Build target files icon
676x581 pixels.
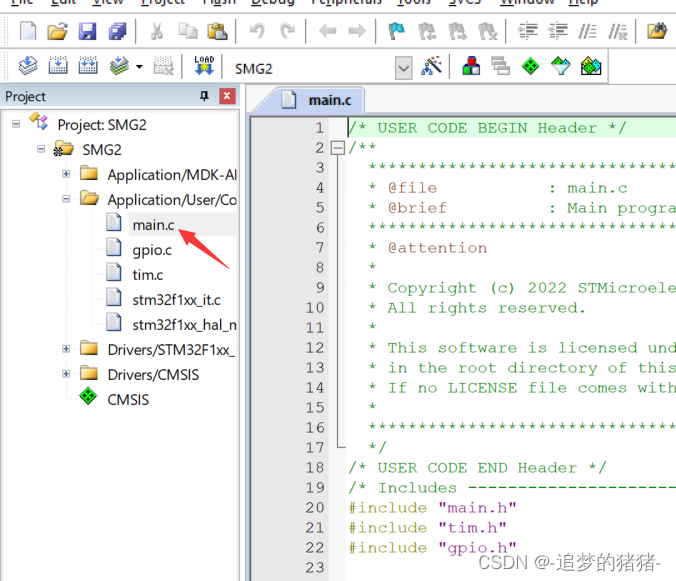tap(58, 66)
